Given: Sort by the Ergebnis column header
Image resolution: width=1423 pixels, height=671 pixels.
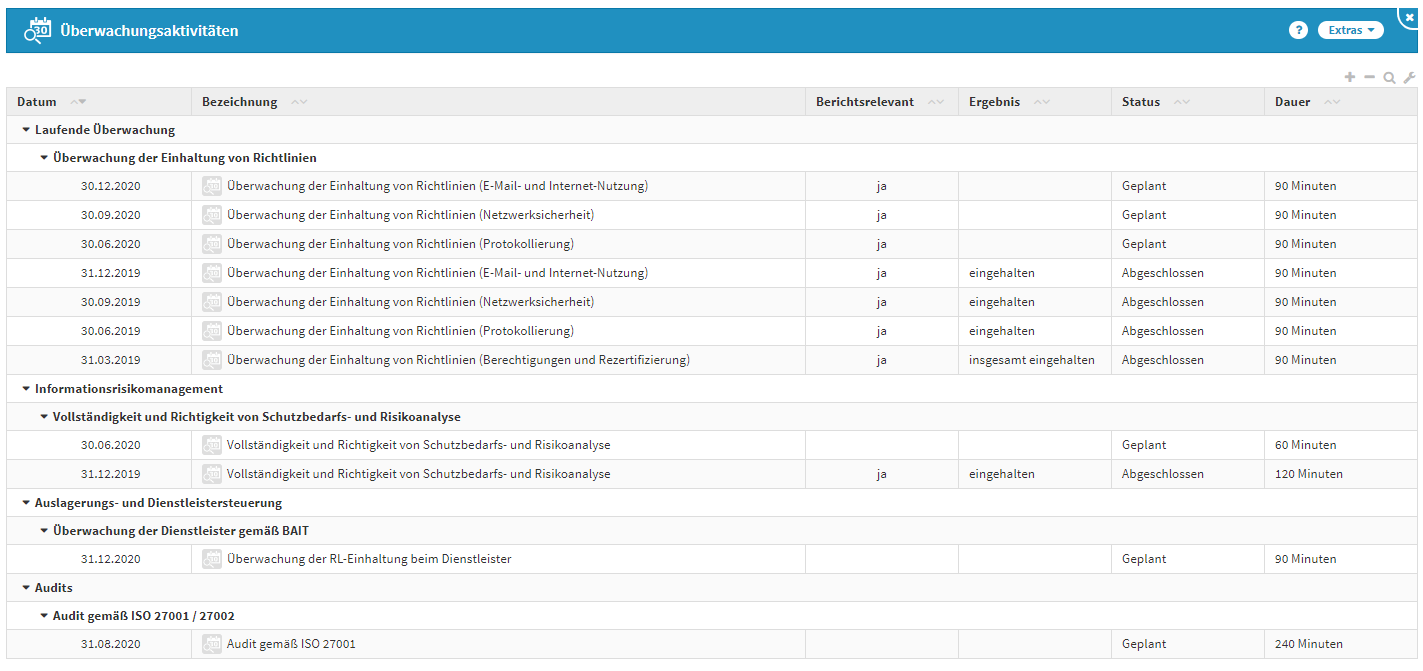Looking at the screenshot, I should pyautogui.click(x=994, y=102).
